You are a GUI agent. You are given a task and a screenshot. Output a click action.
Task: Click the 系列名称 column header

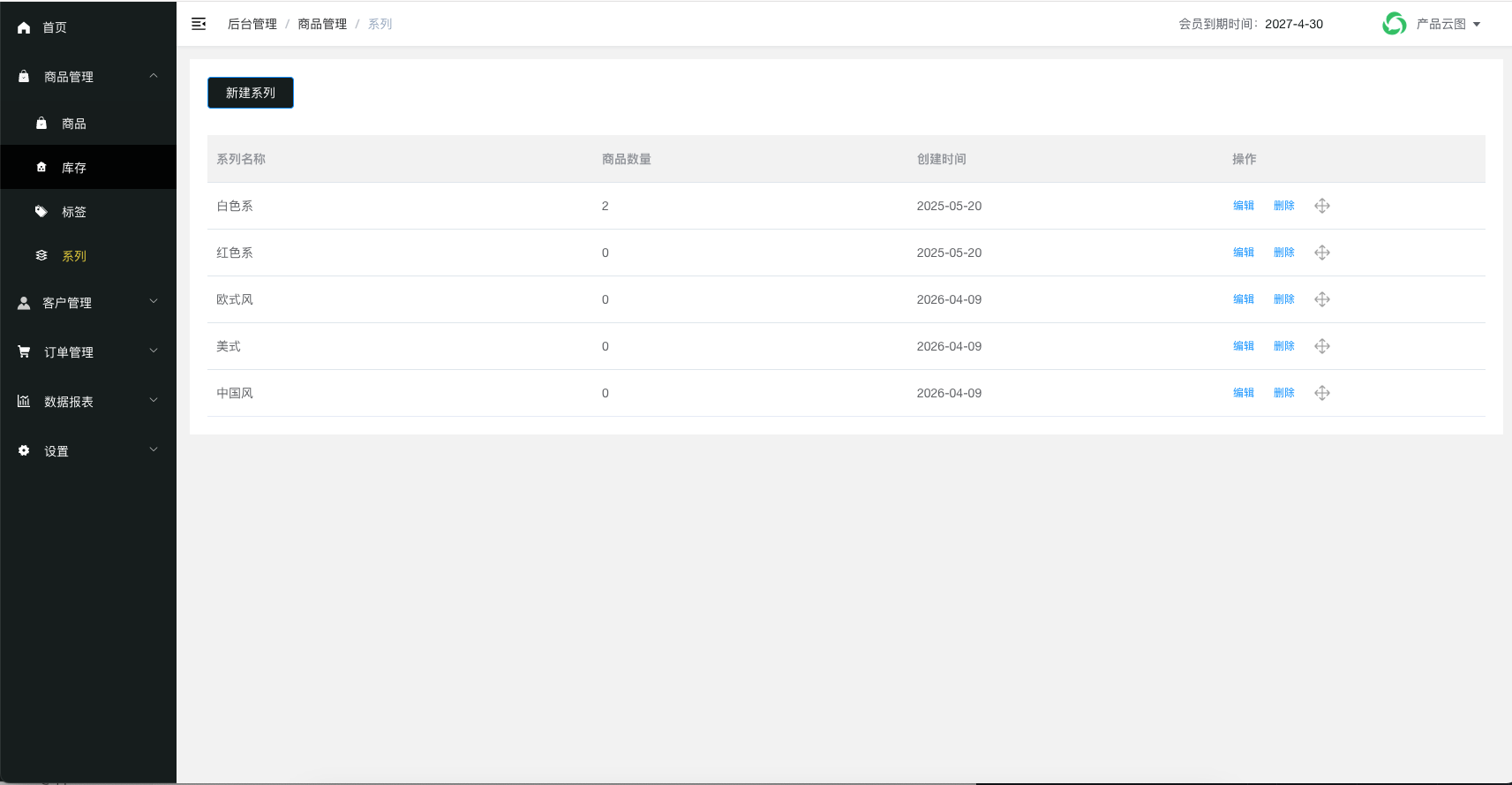pyautogui.click(x=241, y=159)
